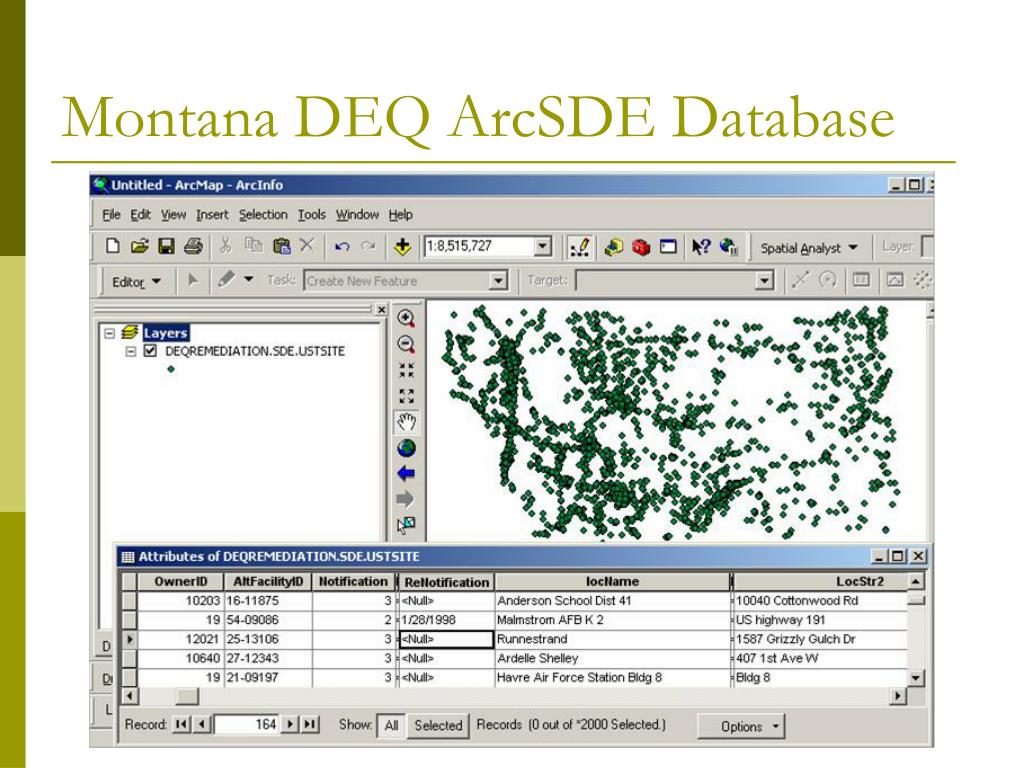Click the attribute table horizontal scrollbar thumb
The height and width of the screenshot is (768, 1024).
[187, 696]
